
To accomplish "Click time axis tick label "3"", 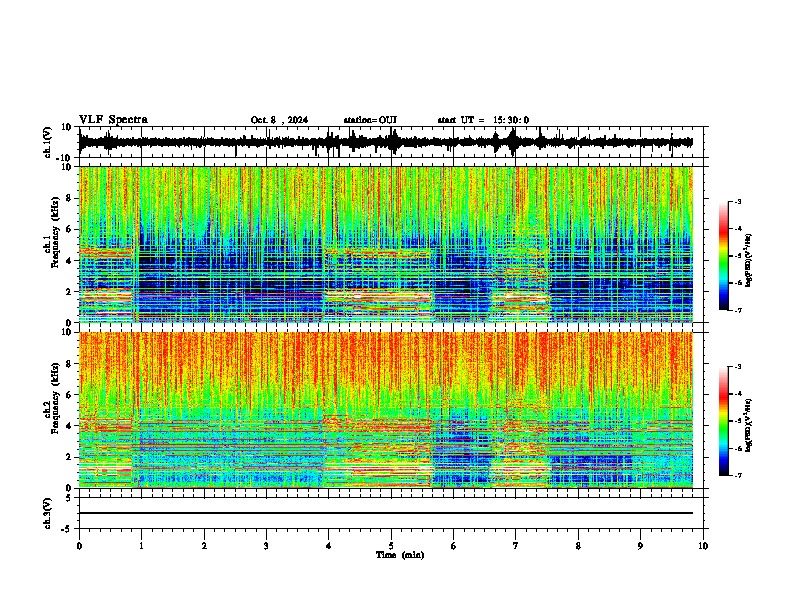I will [267, 546].
